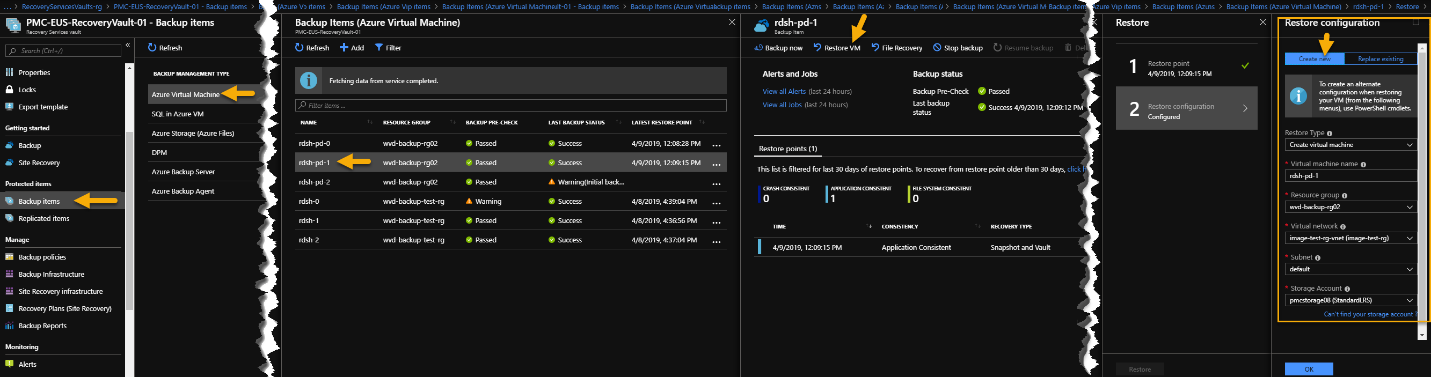Open the Resource group dropdown
This screenshot has height=377, width=1431.
point(1350,207)
